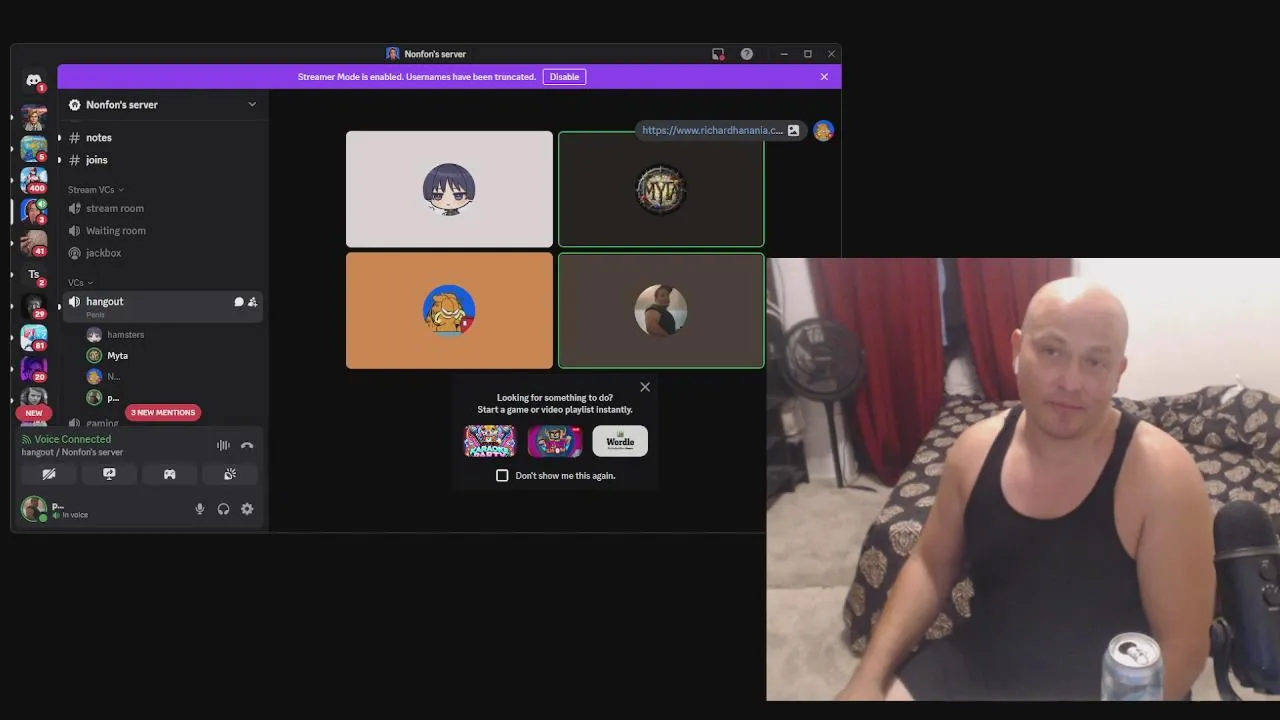
Task: Click the Voice Connected status text
Action: coord(73,439)
